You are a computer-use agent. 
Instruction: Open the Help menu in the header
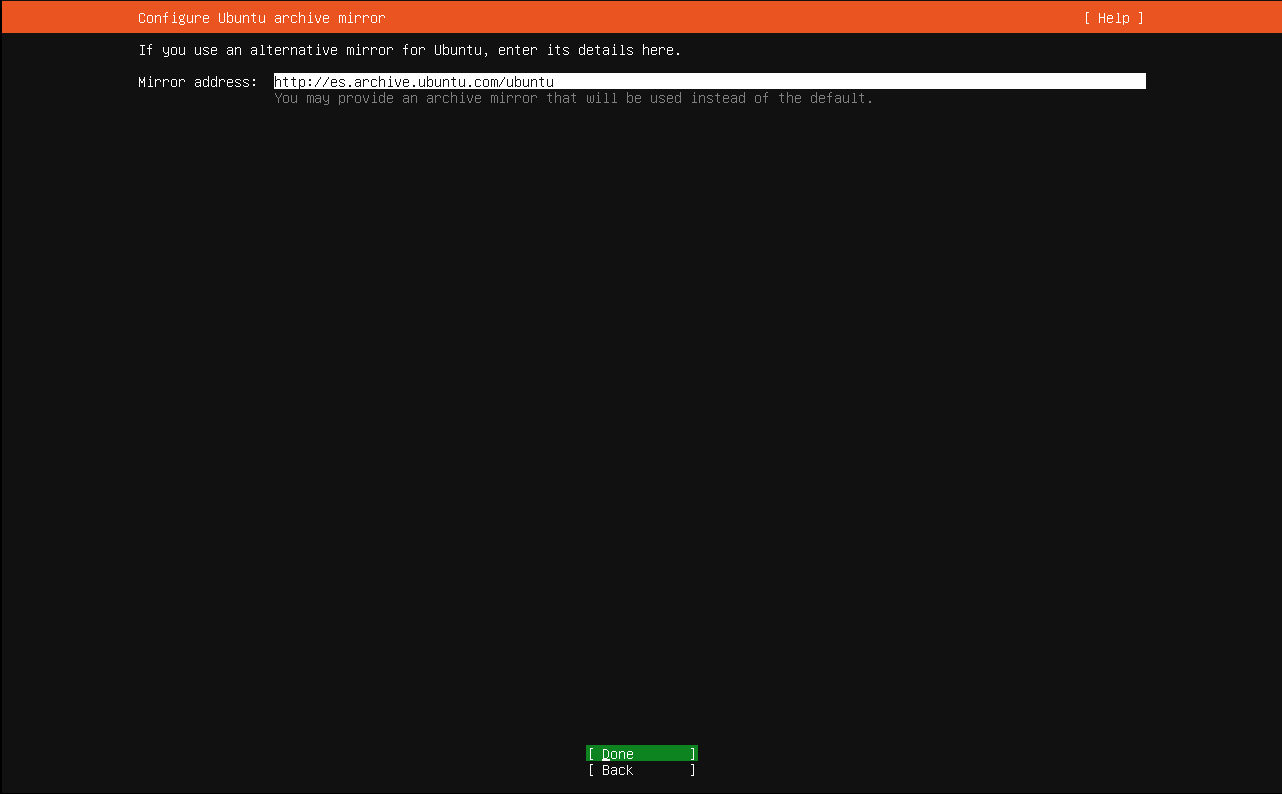point(1113,18)
